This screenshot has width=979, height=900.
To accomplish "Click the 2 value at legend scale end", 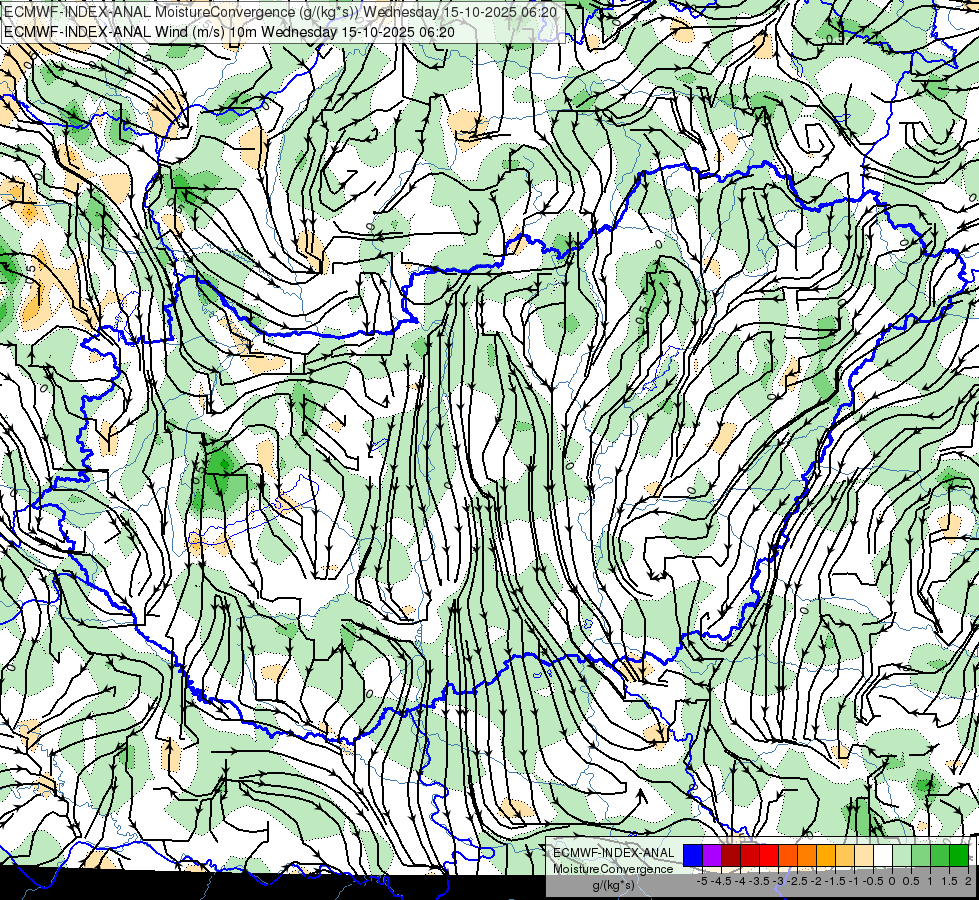I will (968, 881).
